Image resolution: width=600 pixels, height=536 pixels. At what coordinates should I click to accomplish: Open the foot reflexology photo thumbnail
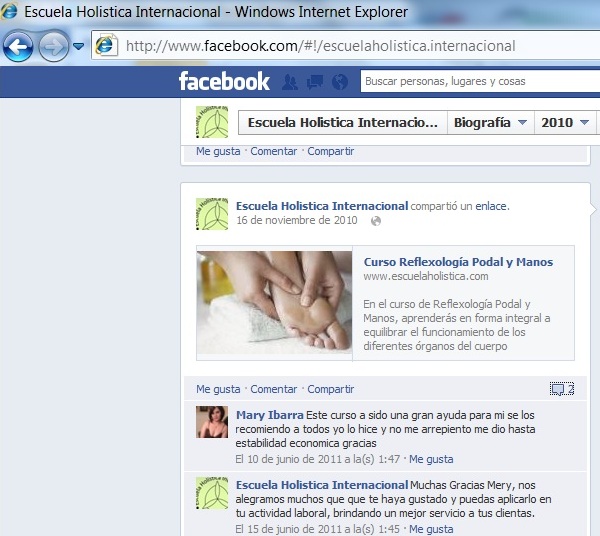coord(274,303)
